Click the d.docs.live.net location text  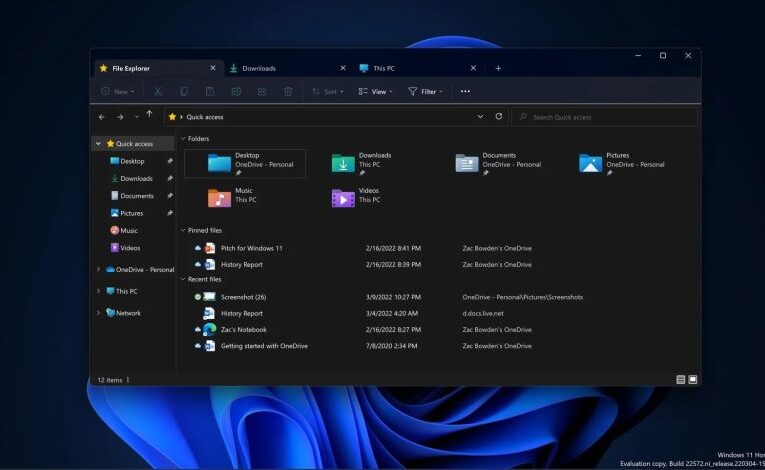(x=483, y=313)
